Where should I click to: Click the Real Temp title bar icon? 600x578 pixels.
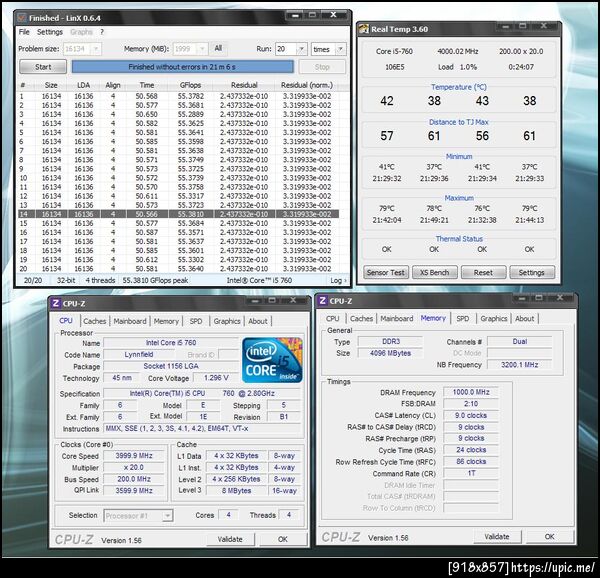(364, 29)
